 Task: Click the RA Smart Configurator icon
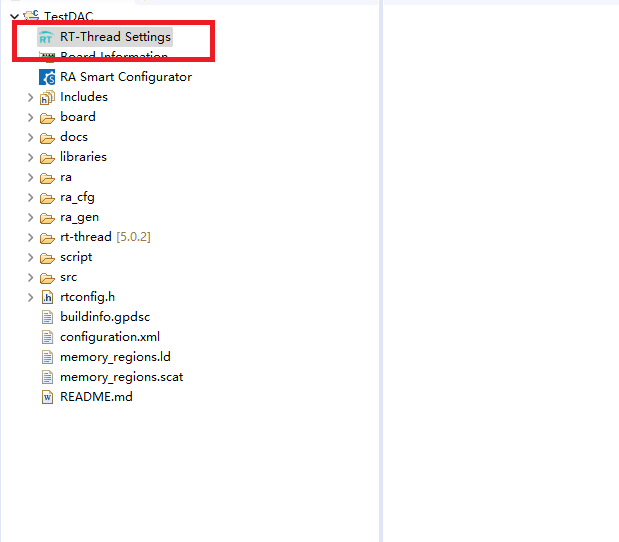point(46,77)
